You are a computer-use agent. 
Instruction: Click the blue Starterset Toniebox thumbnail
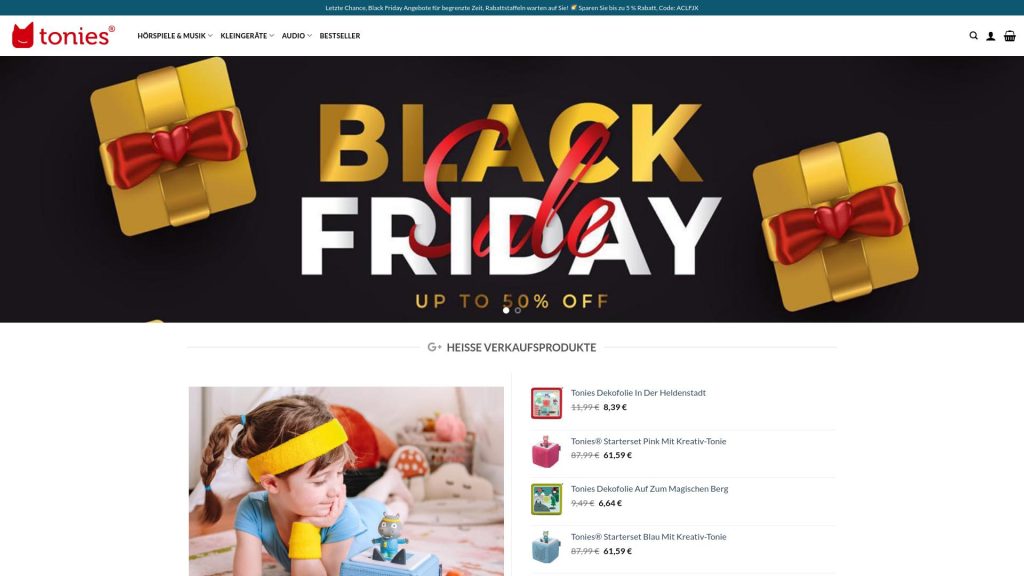(547, 547)
